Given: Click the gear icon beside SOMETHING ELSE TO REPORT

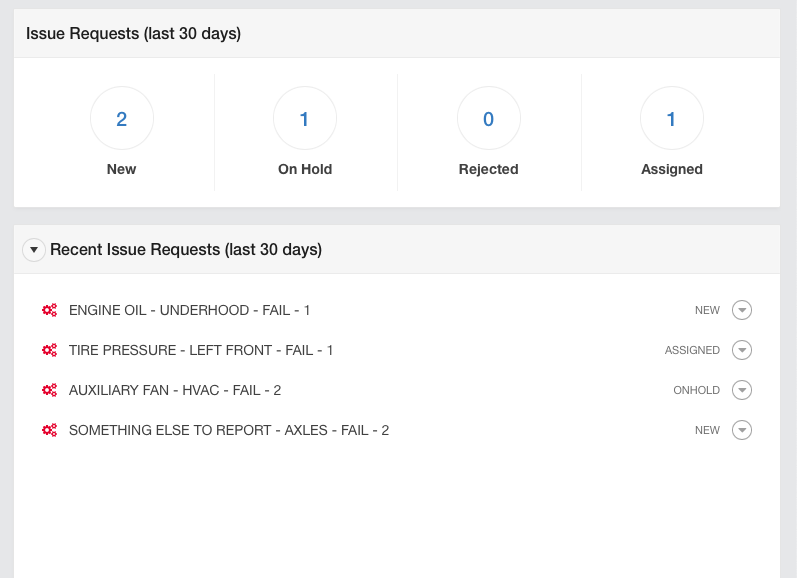Looking at the screenshot, I should pyautogui.click(x=49, y=430).
